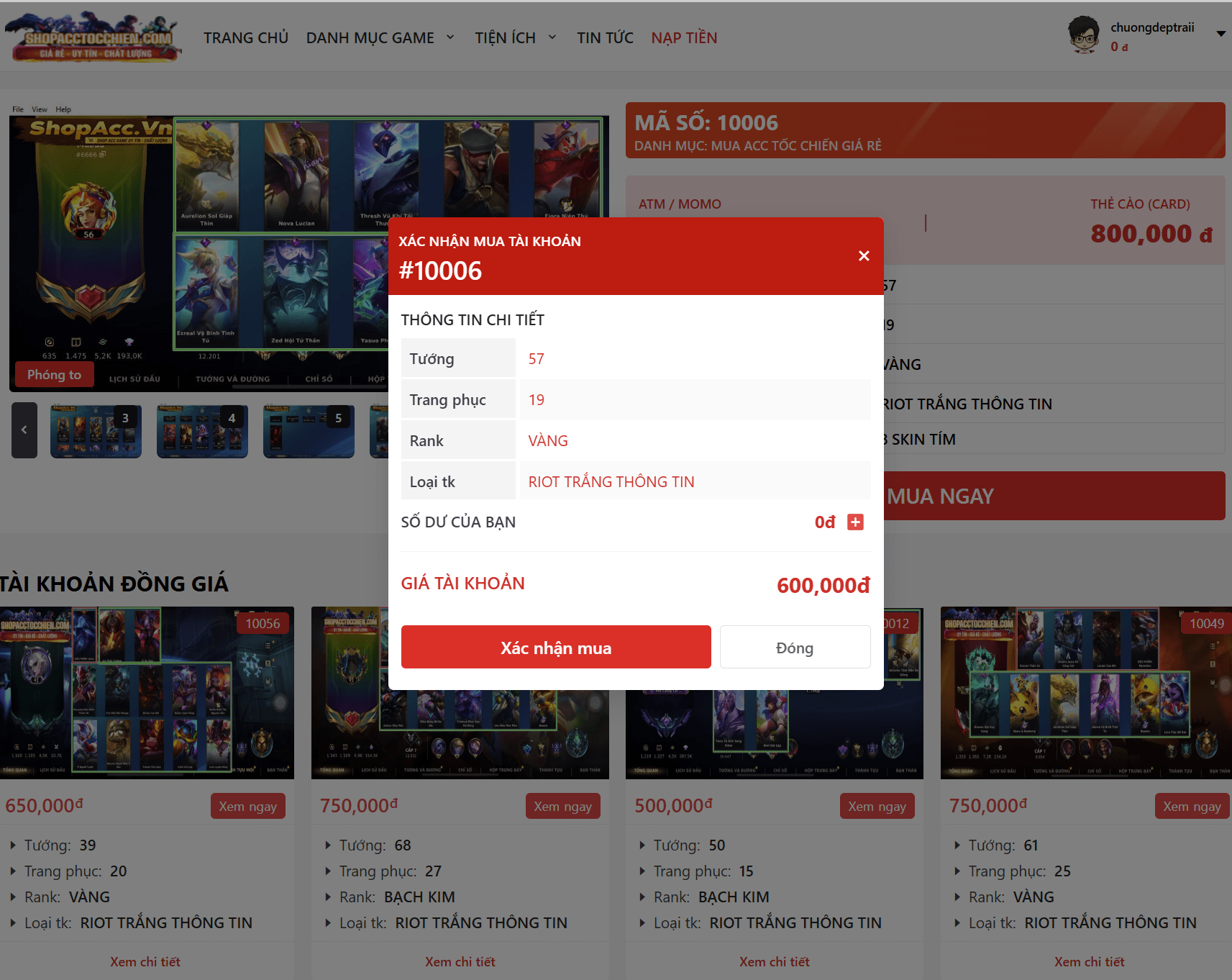Click the 750,000đ price on account 10049

(x=987, y=805)
